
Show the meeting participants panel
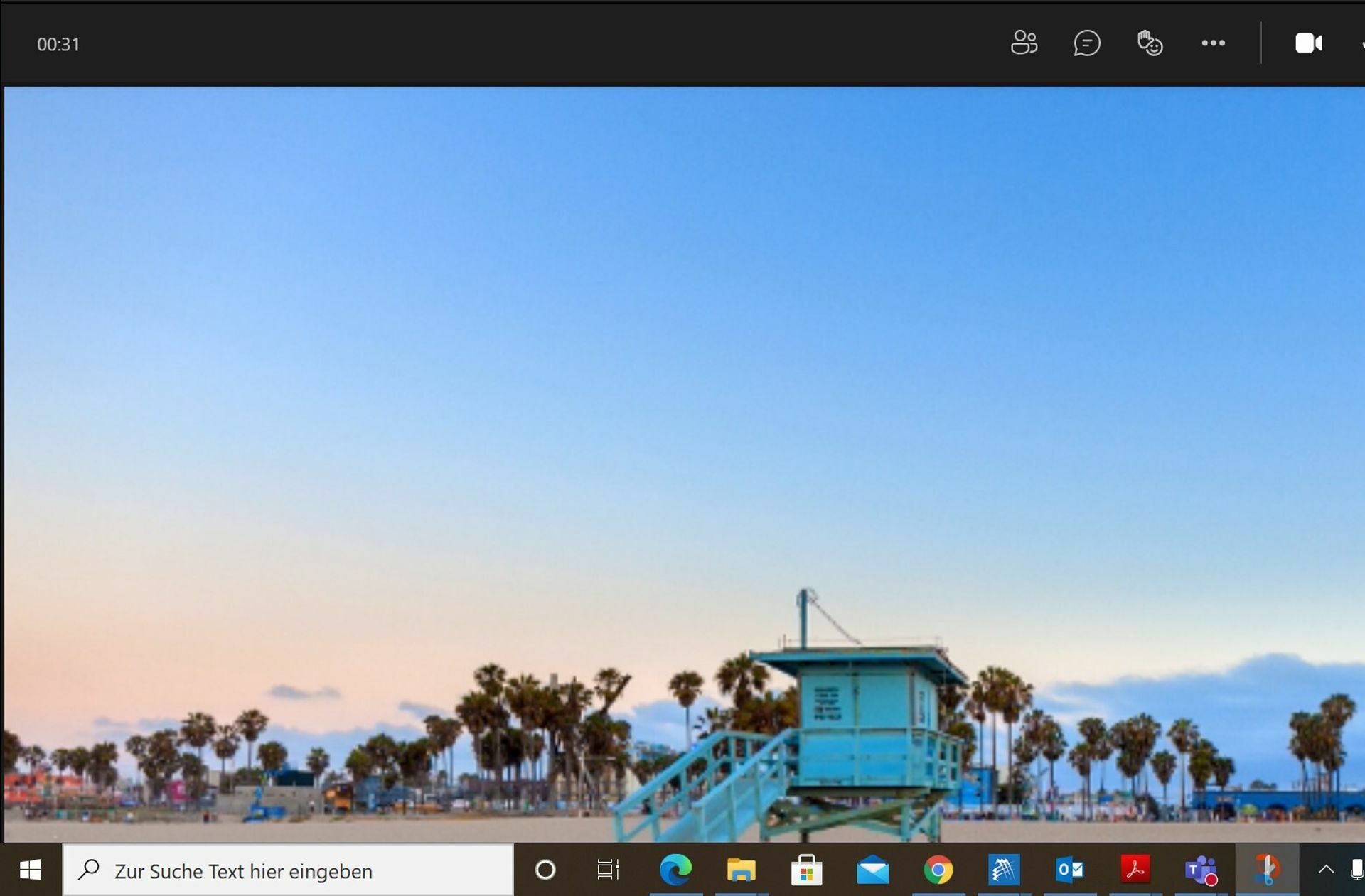1024,43
